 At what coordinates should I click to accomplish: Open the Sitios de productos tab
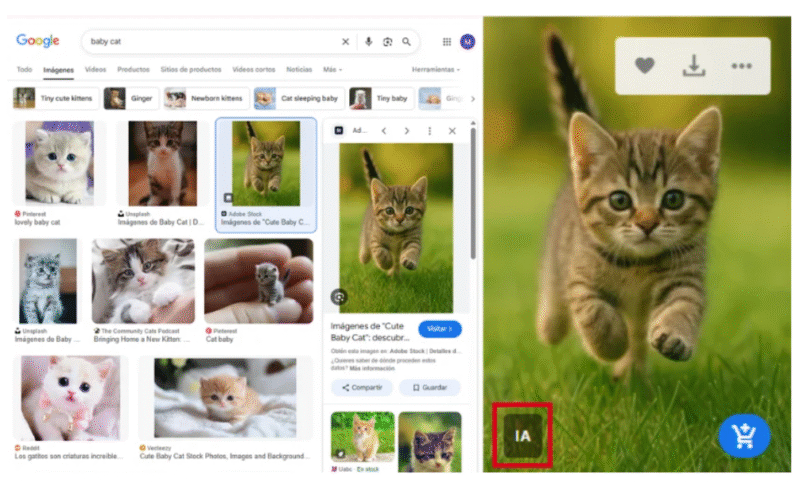(x=191, y=69)
